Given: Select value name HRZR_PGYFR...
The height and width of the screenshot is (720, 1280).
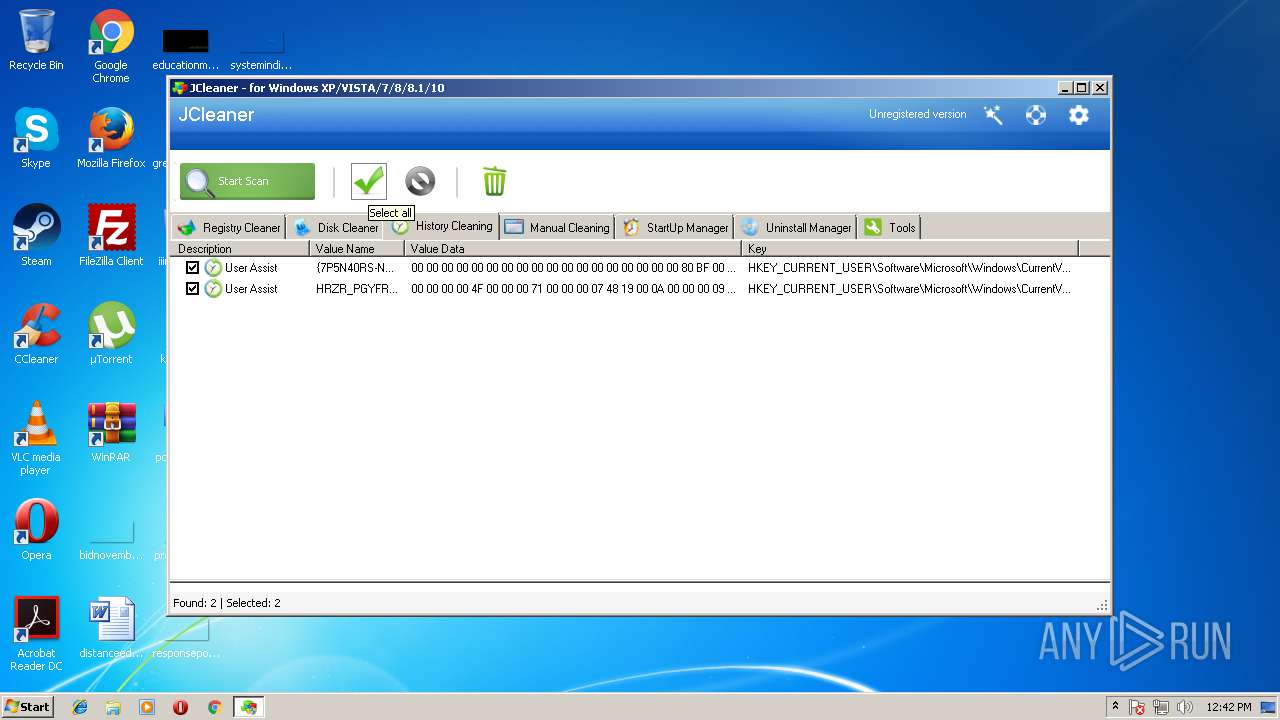Looking at the screenshot, I should pos(356,289).
